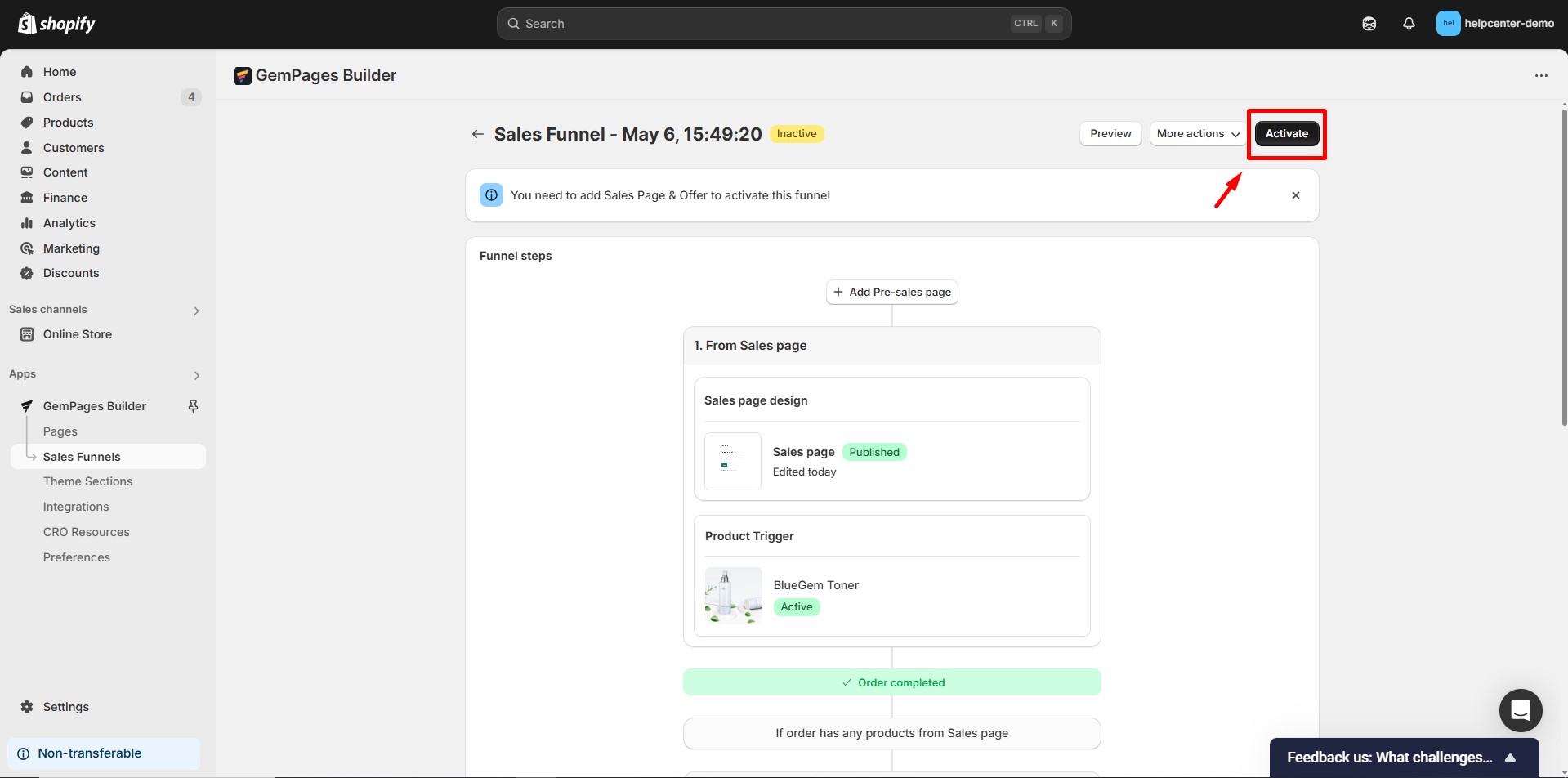Click the back arrow beside Sales Funnel title

[x=478, y=134]
